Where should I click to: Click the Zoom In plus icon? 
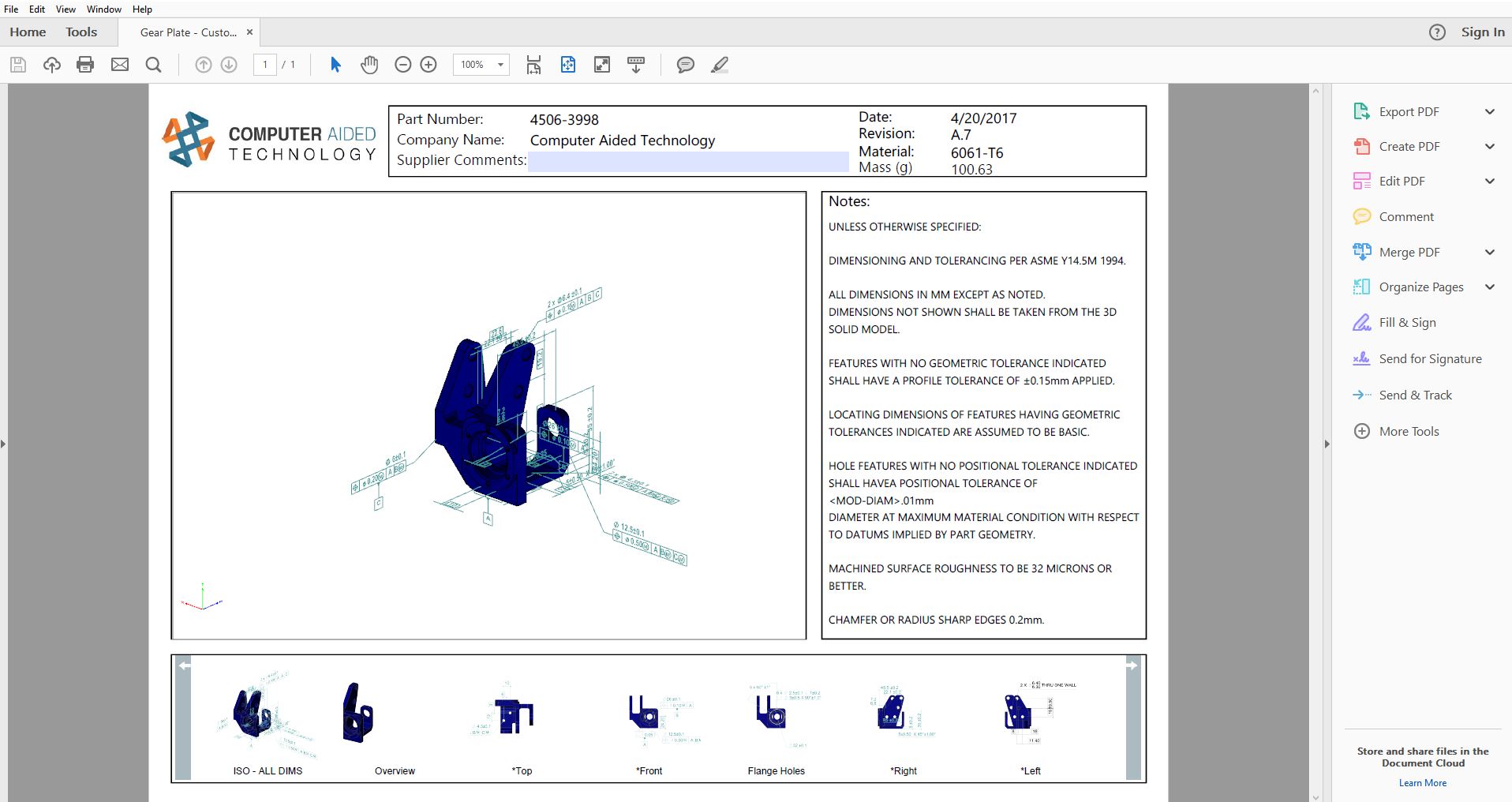coord(429,65)
